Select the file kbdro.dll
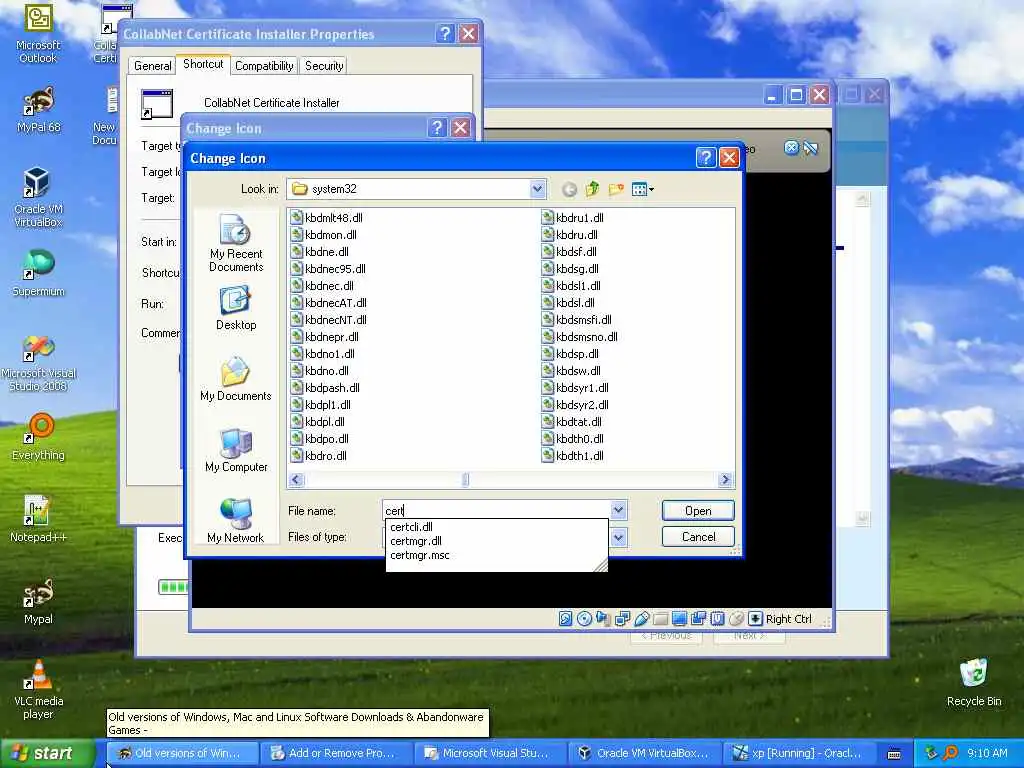The image size is (1024, 768). 319,455
